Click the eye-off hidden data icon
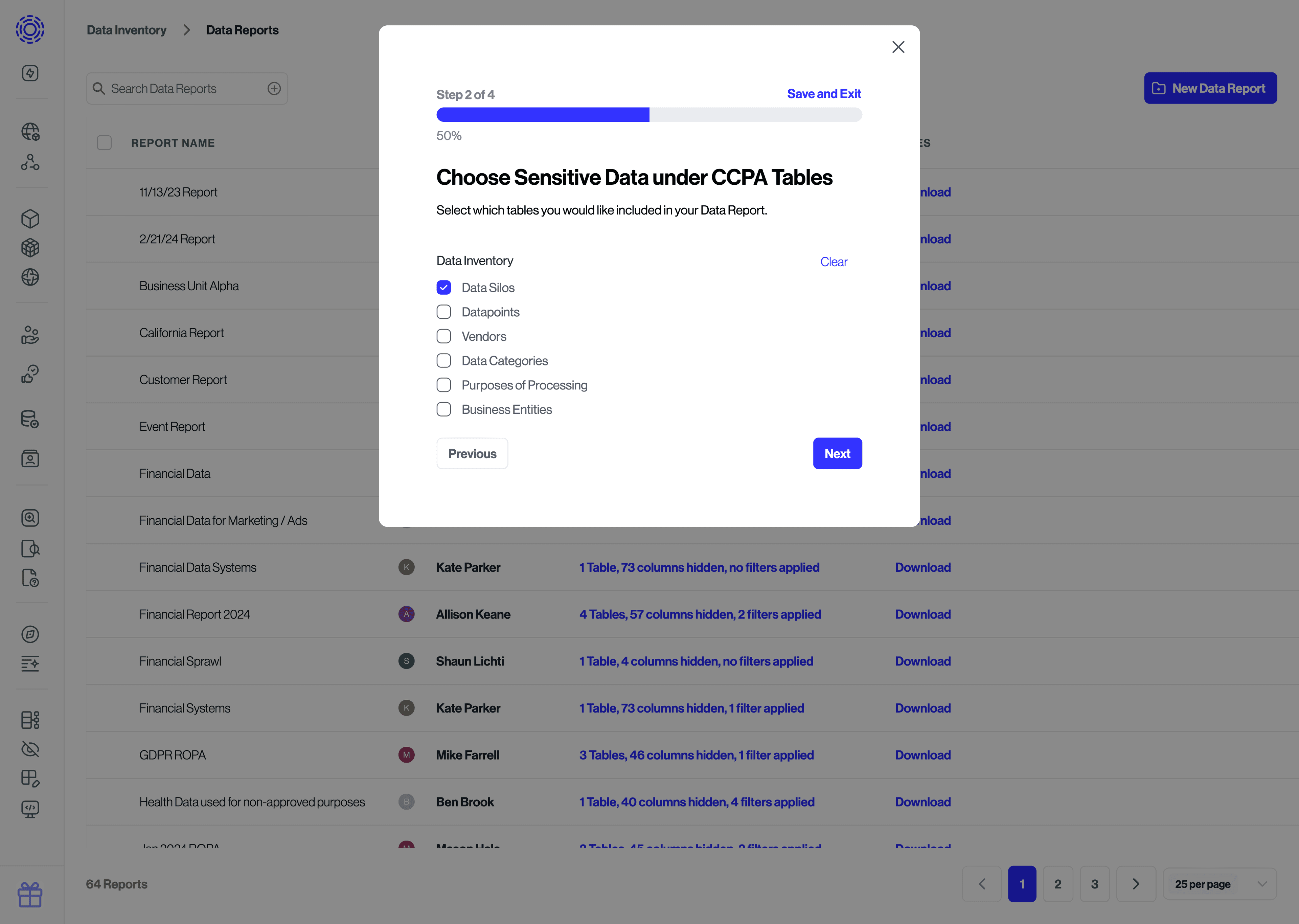1299x924 pixels. [30, 749]
